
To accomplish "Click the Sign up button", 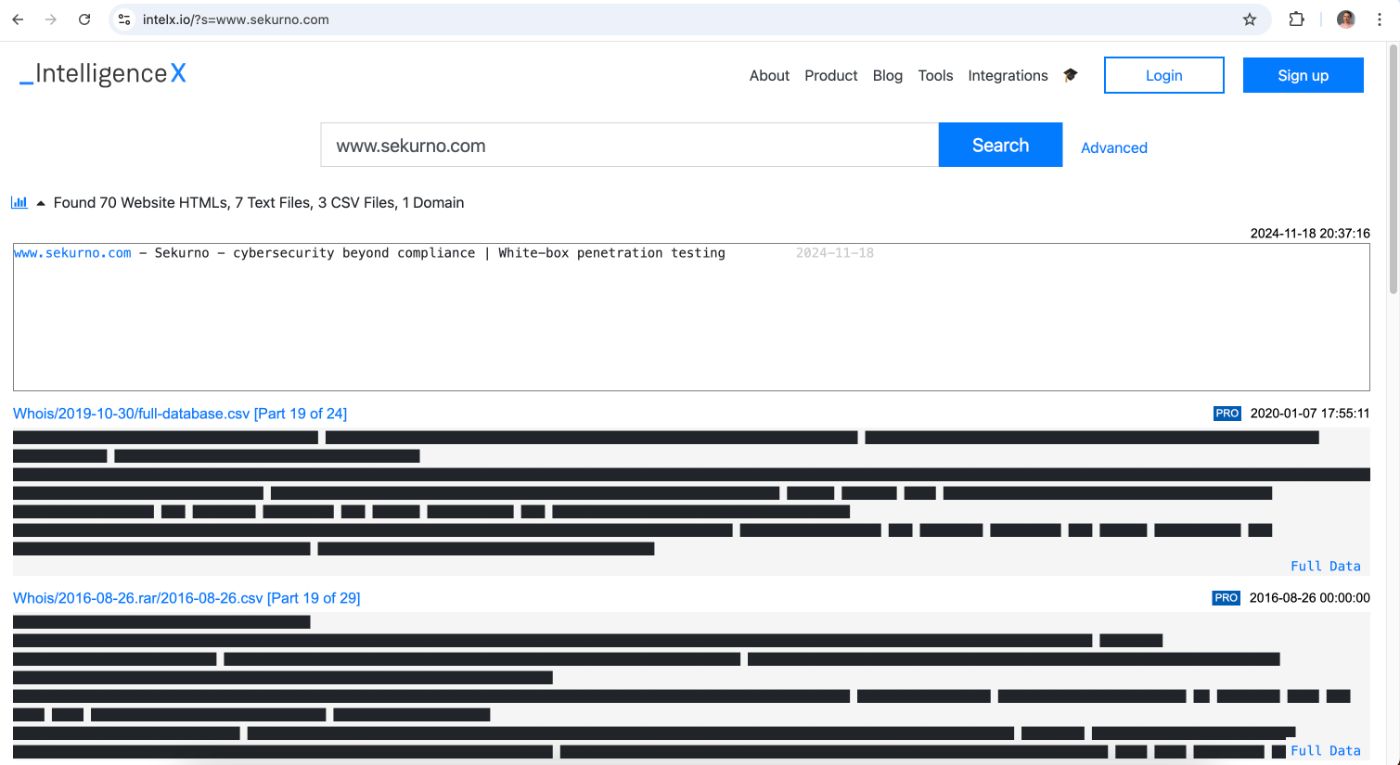I will (x=1303, y=75).
